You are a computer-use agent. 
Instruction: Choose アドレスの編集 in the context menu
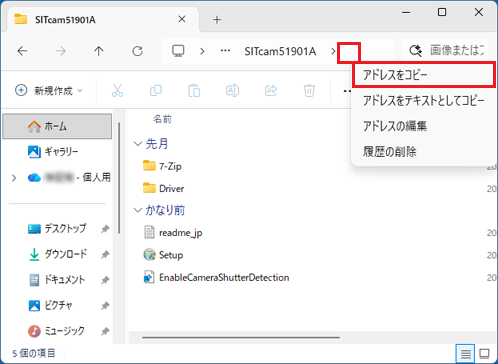coord(423,126)
